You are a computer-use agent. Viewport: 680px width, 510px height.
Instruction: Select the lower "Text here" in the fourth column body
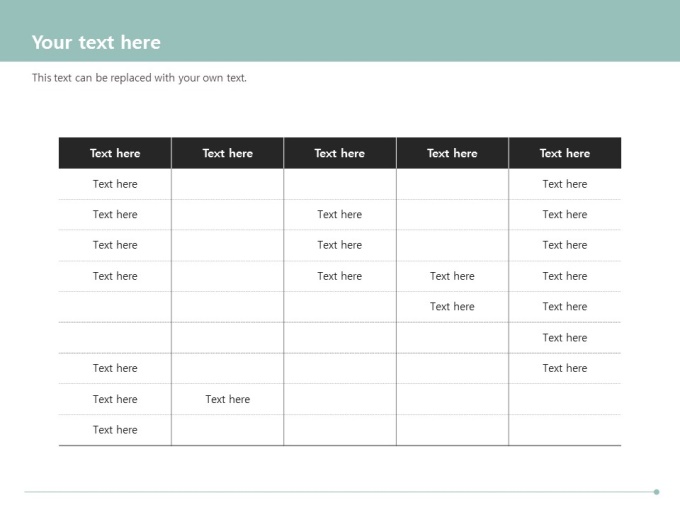click(x=452, y=307)
